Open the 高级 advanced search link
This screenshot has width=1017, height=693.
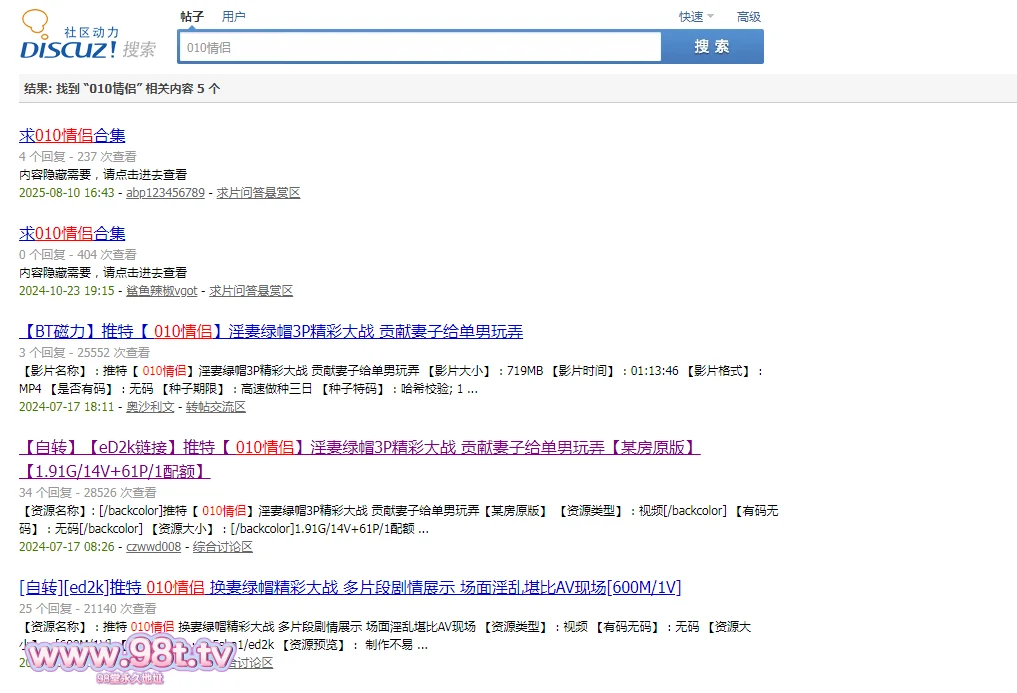click(748, 16)
